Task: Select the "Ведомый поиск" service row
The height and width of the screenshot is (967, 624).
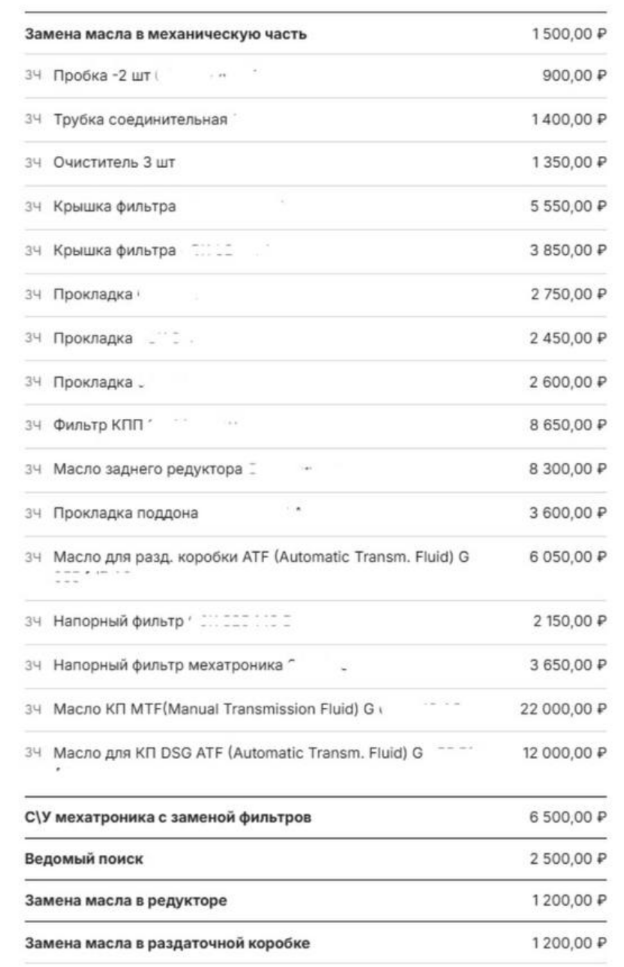Action: (77, 860)
